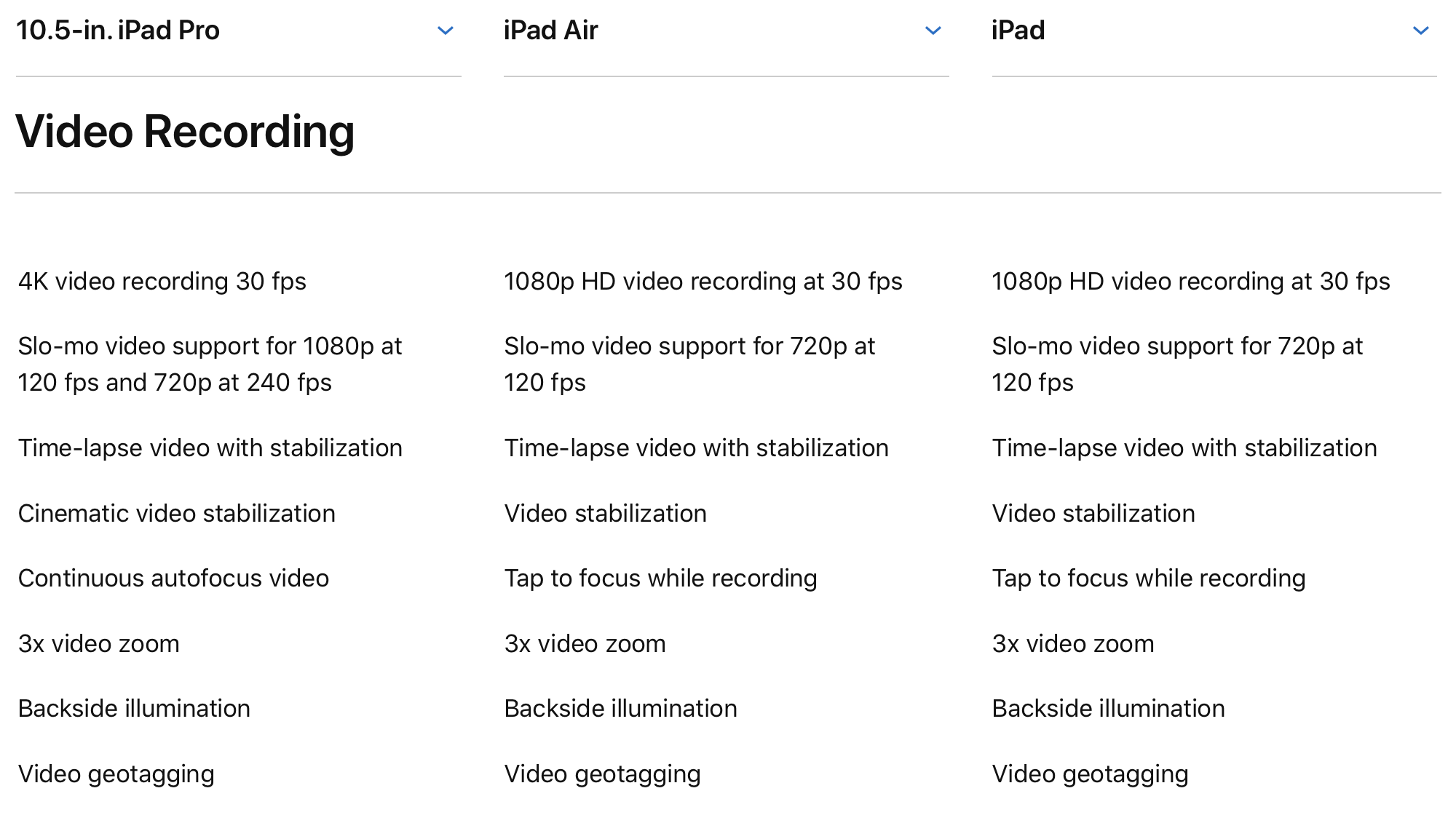Click iPad column '3x video zoom' text

[x=1073, y=644]
